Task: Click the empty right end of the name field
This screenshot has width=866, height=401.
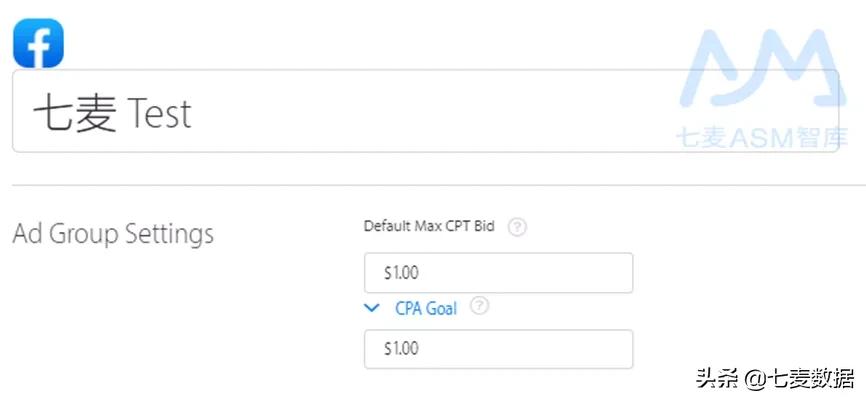Action: (600, 111)
